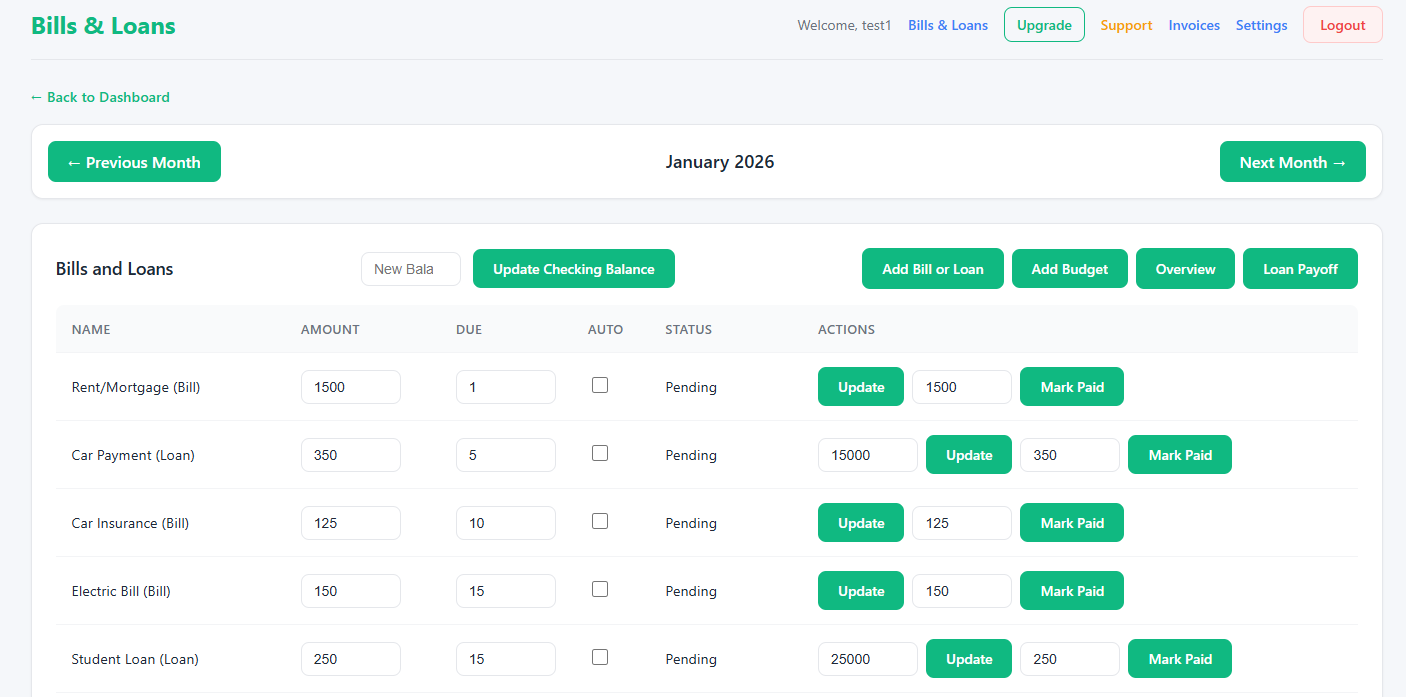
Task: Click the Upgrade button
Action: coord(1044,25)
